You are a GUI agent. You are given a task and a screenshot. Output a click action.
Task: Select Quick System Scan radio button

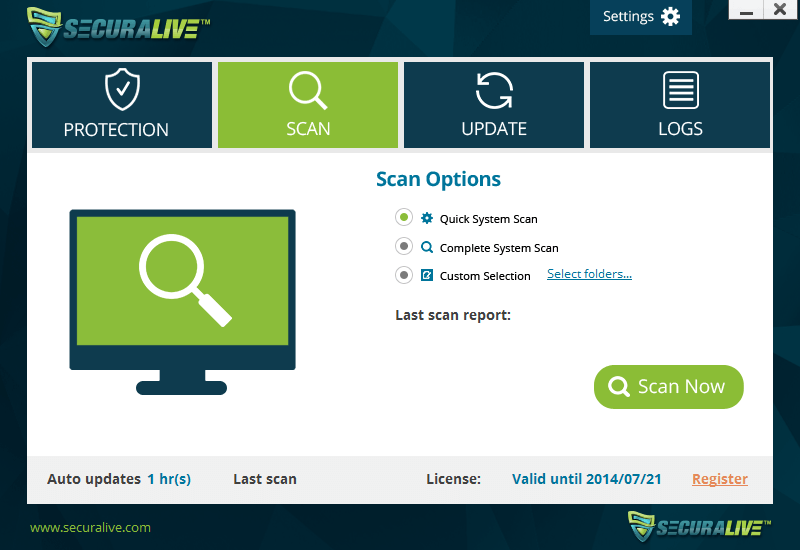(x=404, y=218)
